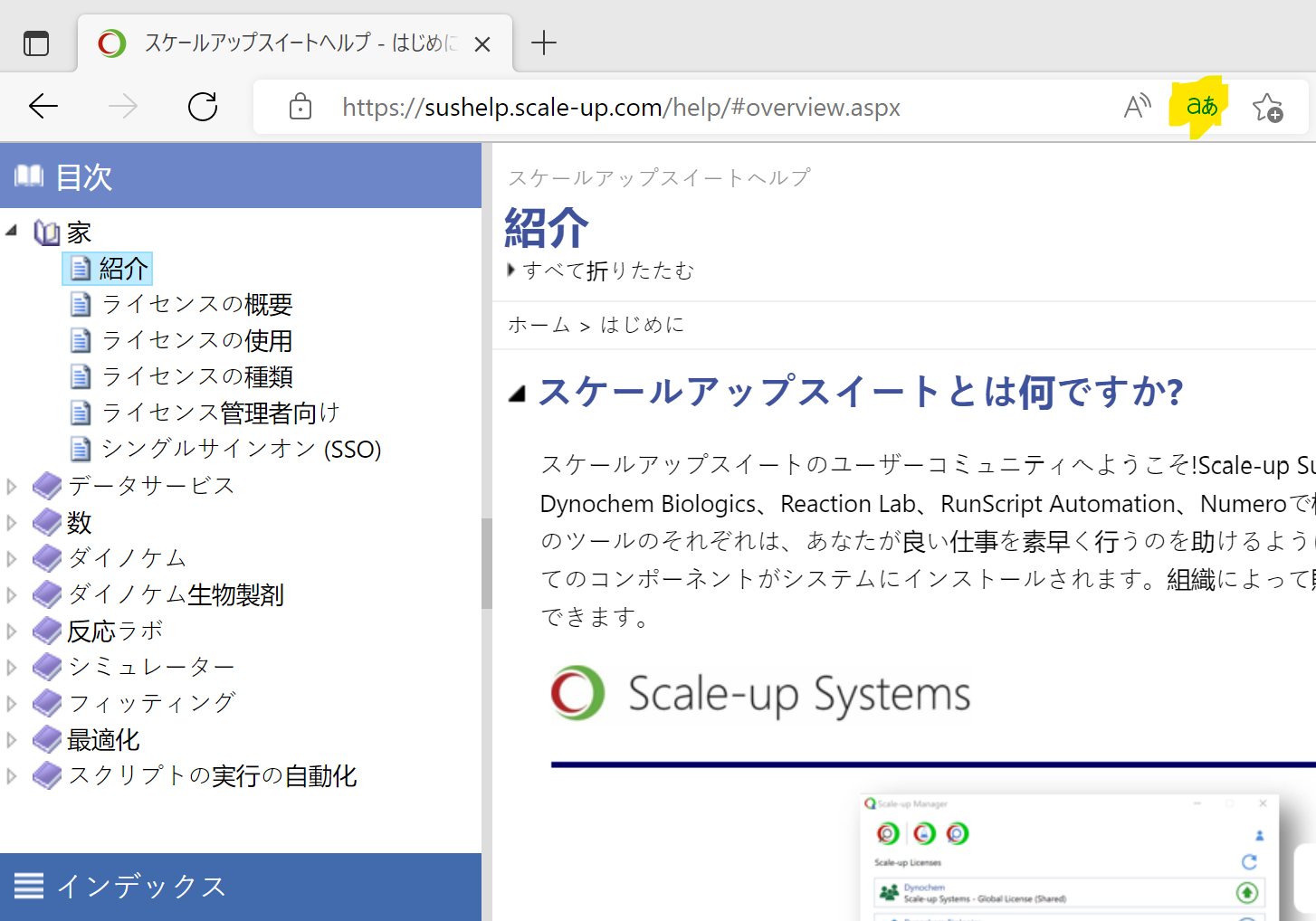The image size is (1316, 921).
Task: Reload the page with refresh icon
Action: pos(202,106)
